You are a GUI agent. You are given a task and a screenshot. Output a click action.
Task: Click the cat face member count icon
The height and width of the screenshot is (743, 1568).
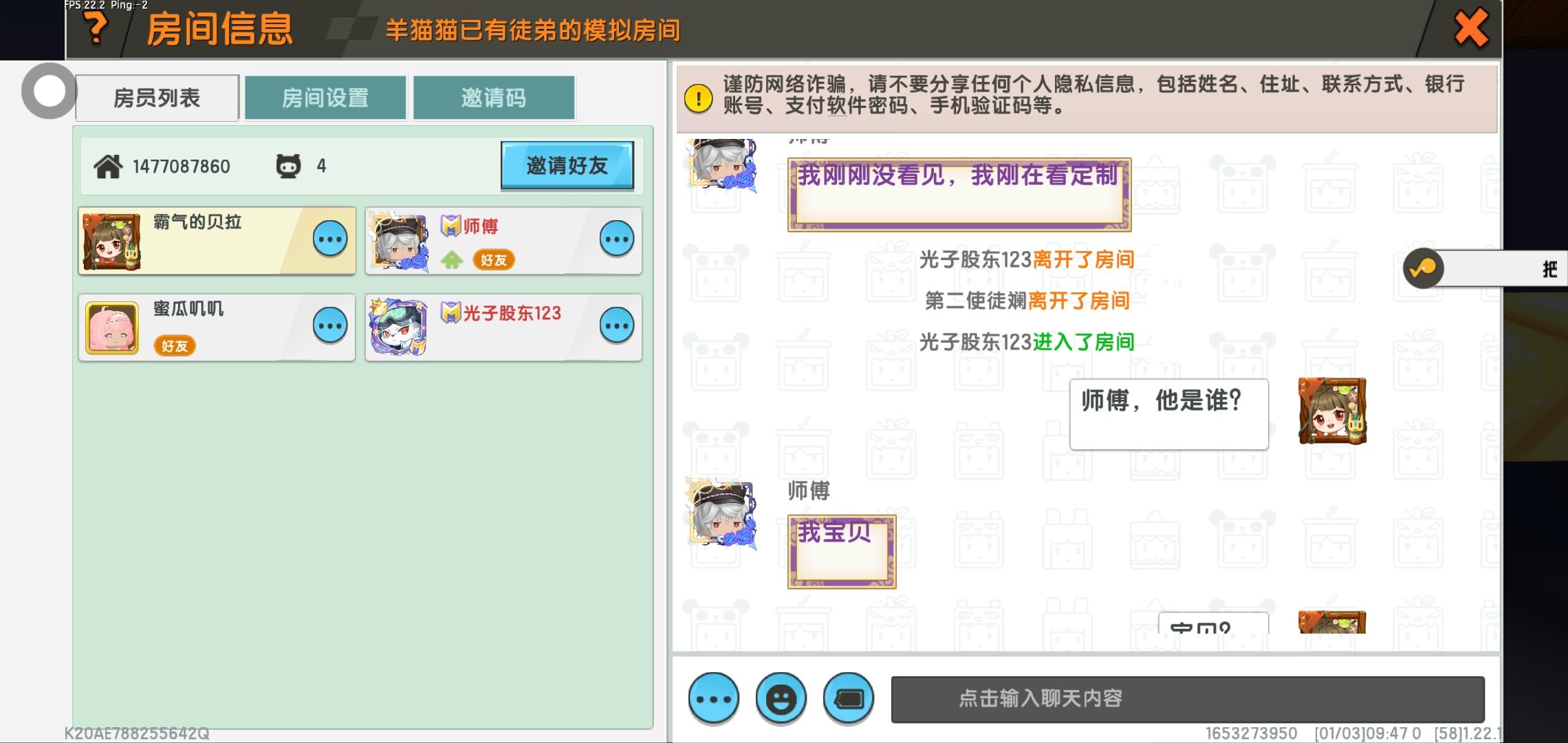pyautogui.click(x=288, y=166)
